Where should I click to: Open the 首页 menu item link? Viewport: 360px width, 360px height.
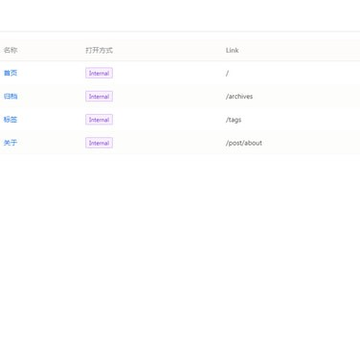pyautogui.click(x=10, y=73)
